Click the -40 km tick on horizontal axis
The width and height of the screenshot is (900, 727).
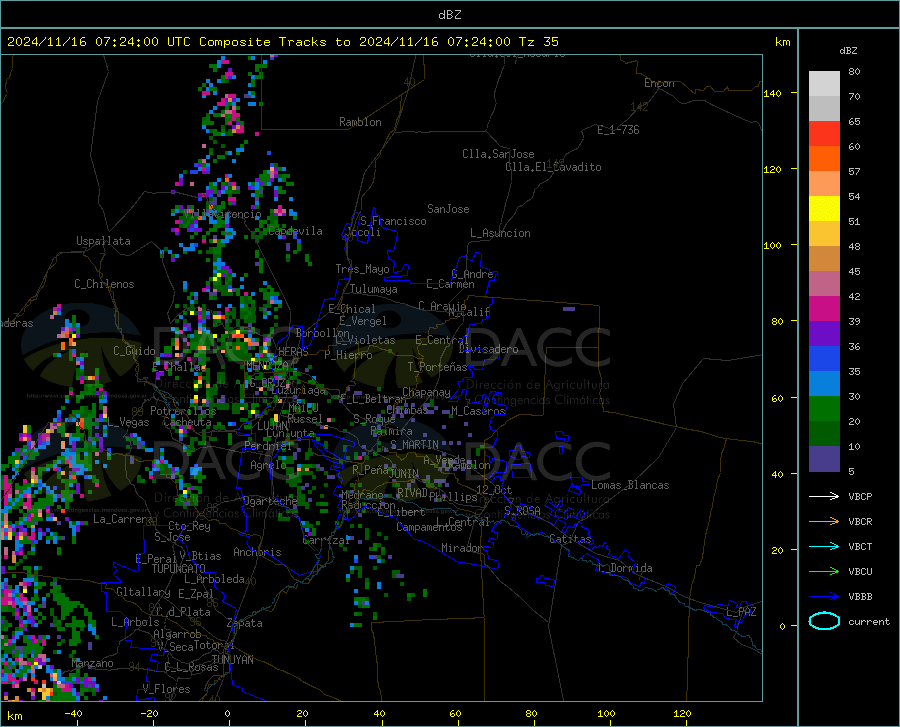pos(73,713)
